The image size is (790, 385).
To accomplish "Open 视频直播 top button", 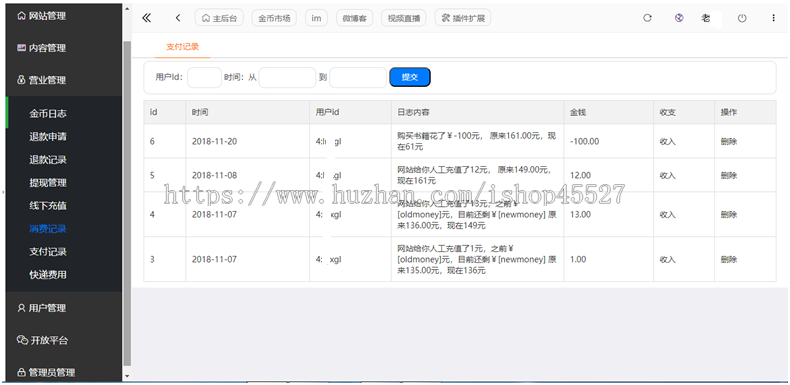I will click(404, 18).
